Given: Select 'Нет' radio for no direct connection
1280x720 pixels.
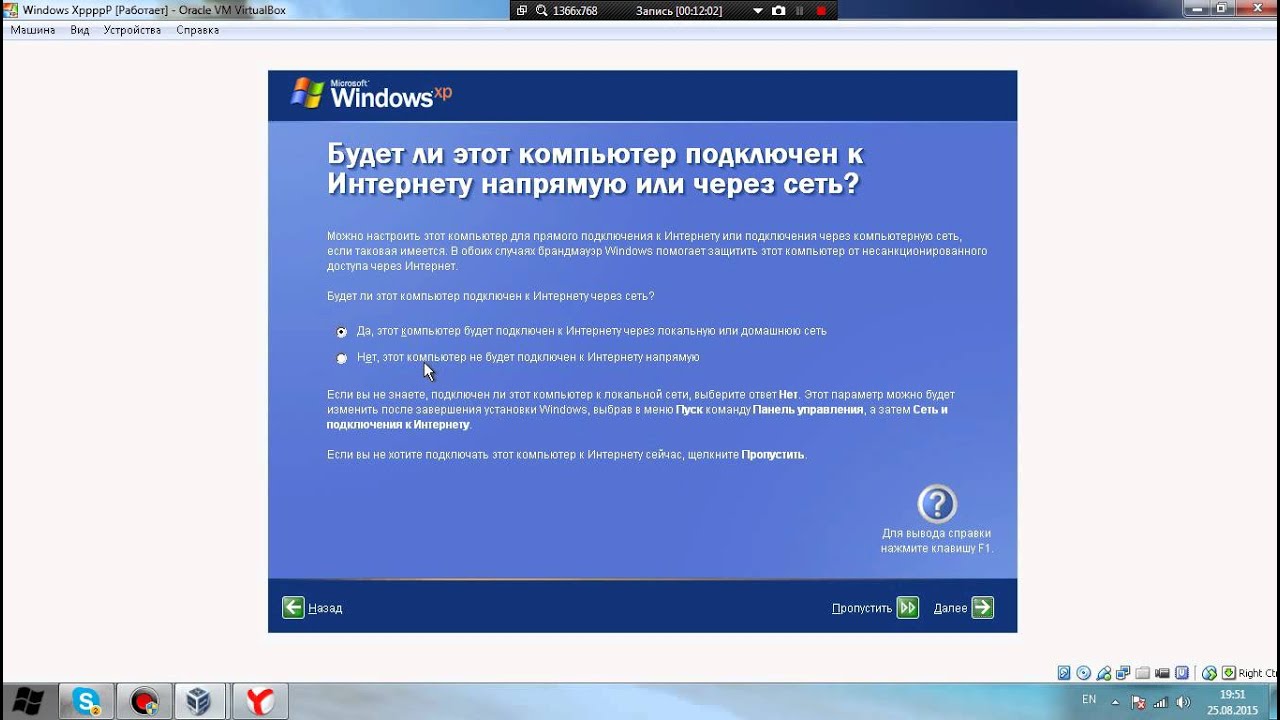Looking at the screenshot, I should point(342,358).
